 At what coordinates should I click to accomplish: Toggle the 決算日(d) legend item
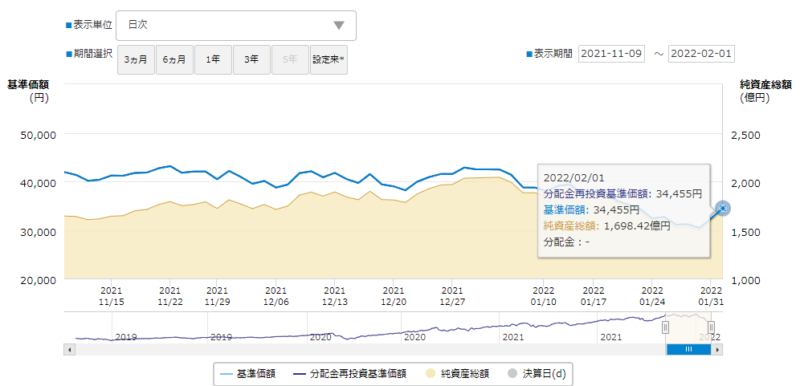click(x=538, y=374)
